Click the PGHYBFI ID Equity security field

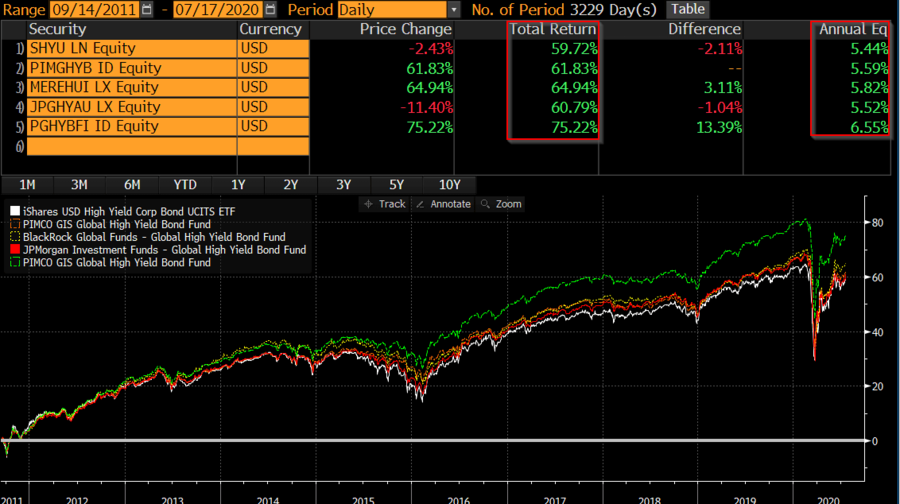pos(131,126)
